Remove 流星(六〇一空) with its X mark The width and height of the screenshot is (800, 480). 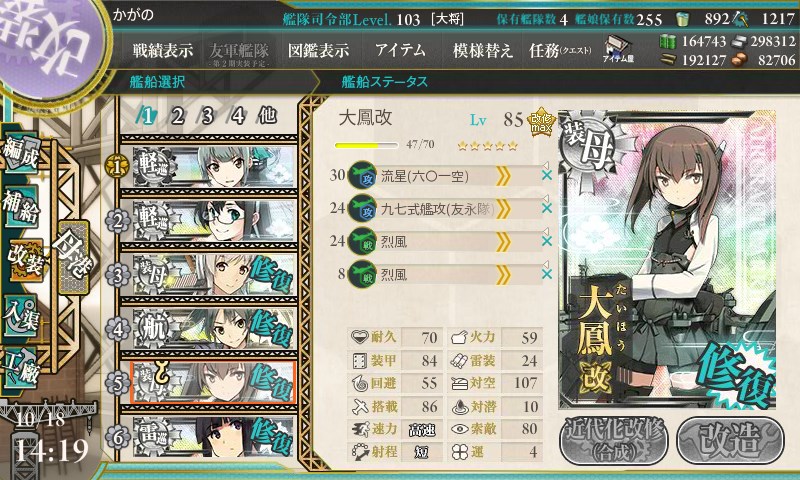(547, 175)
